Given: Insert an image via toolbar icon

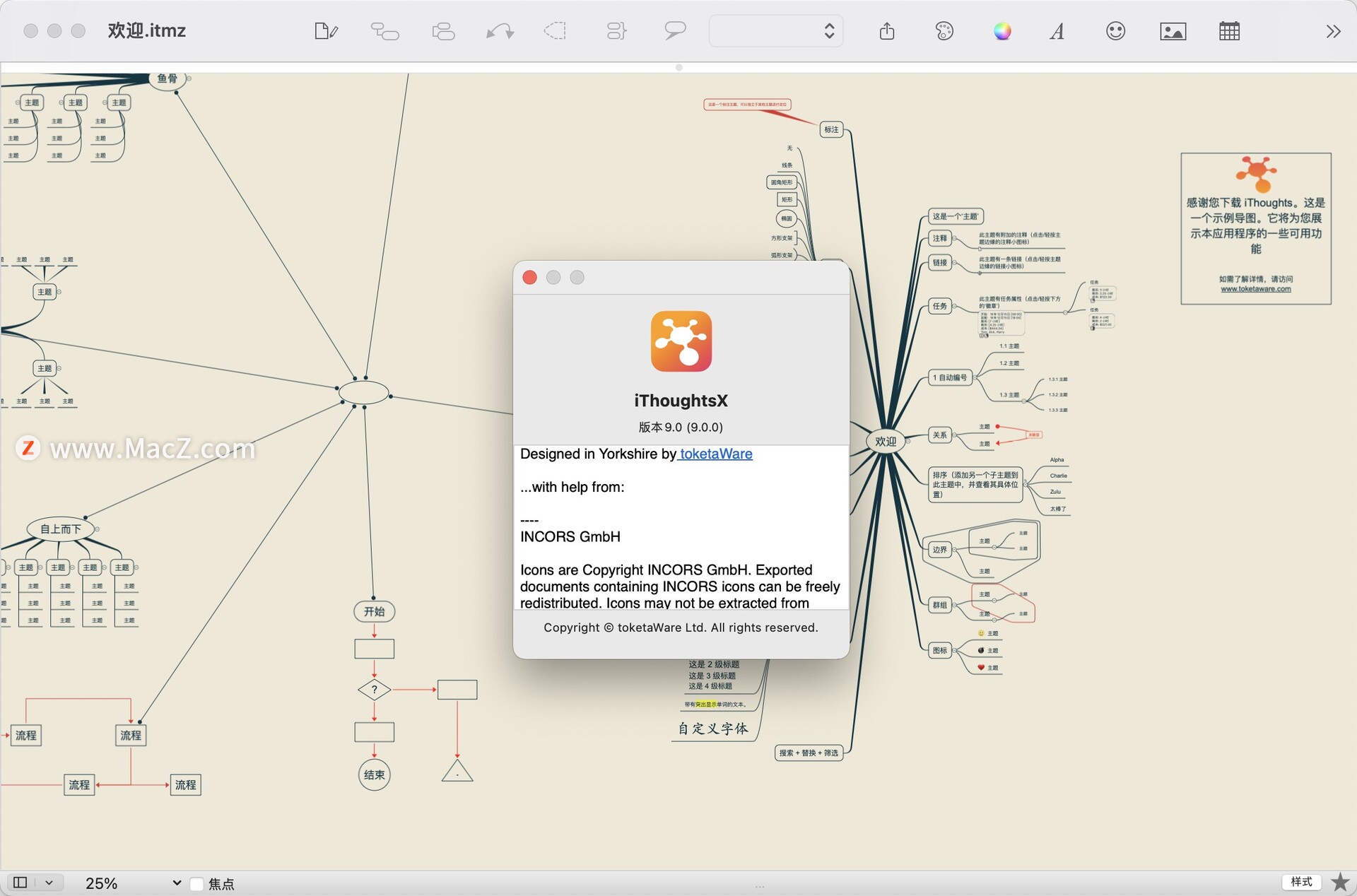Looking at the screenshot, I should pyautogui.click(x=1173, y=31).
